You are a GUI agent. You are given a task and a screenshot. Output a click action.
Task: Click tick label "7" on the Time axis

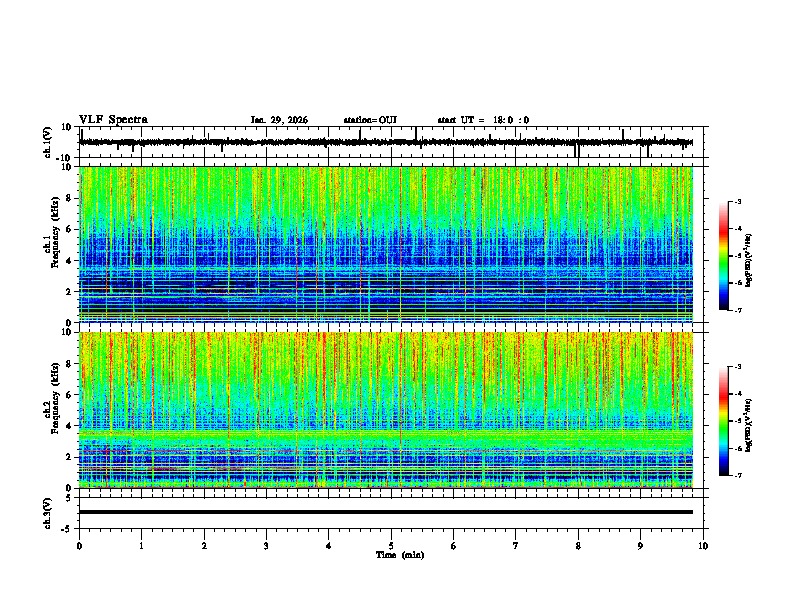click(x=516, y=546)
